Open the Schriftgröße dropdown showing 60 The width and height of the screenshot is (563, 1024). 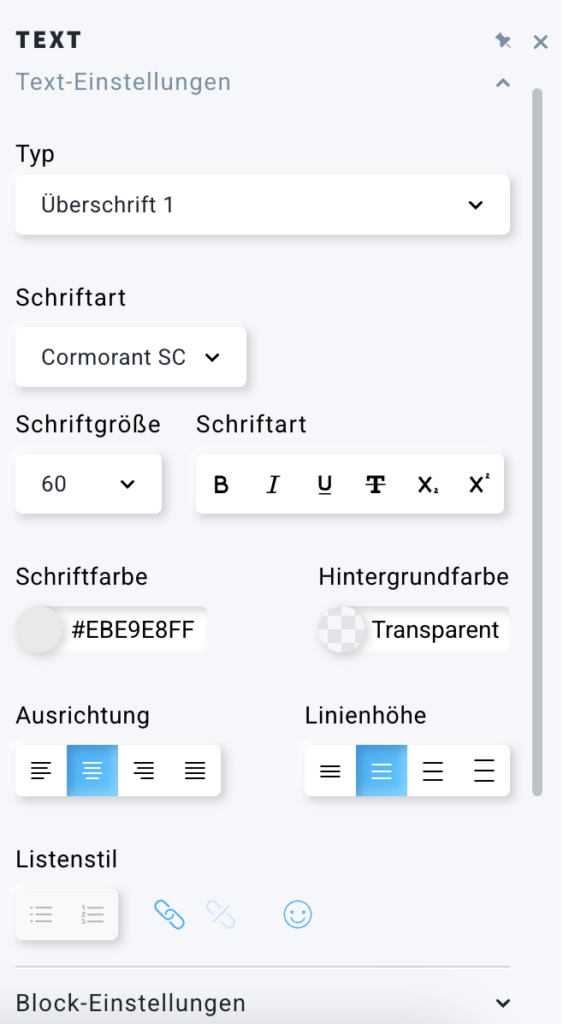click(x=88, y=484)
